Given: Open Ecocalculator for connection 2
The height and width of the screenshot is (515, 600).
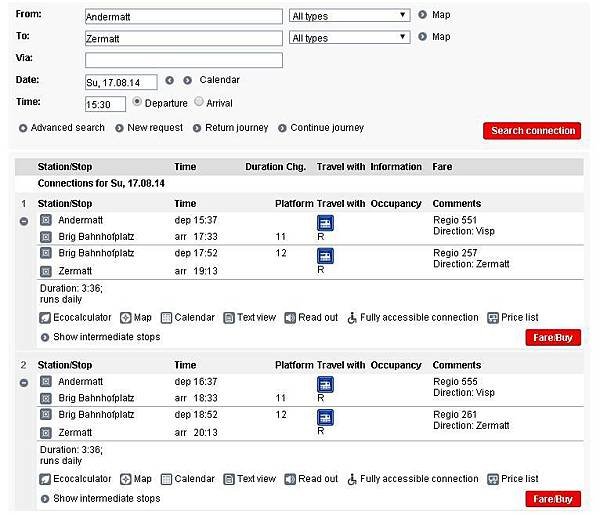Looking at the screenshot, I should coord(75,479).
